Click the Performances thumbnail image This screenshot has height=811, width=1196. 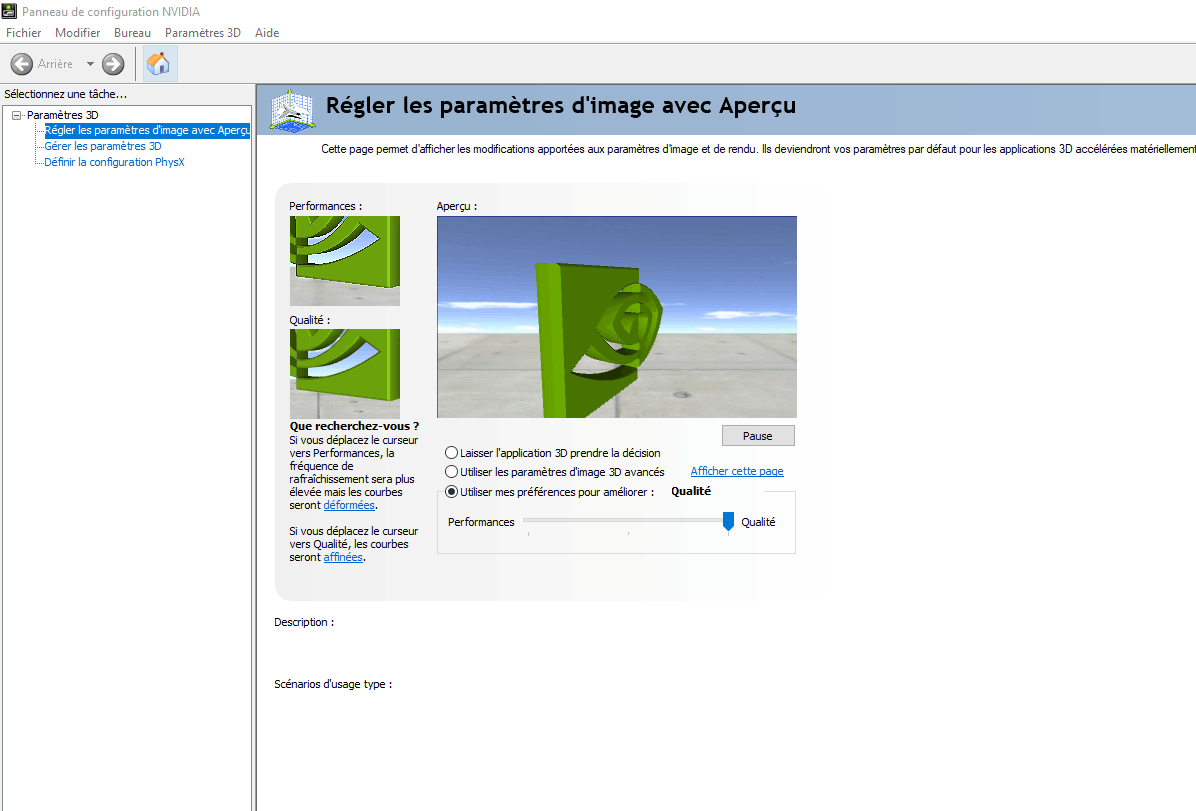pyautogui.click(x=345, y=261)
